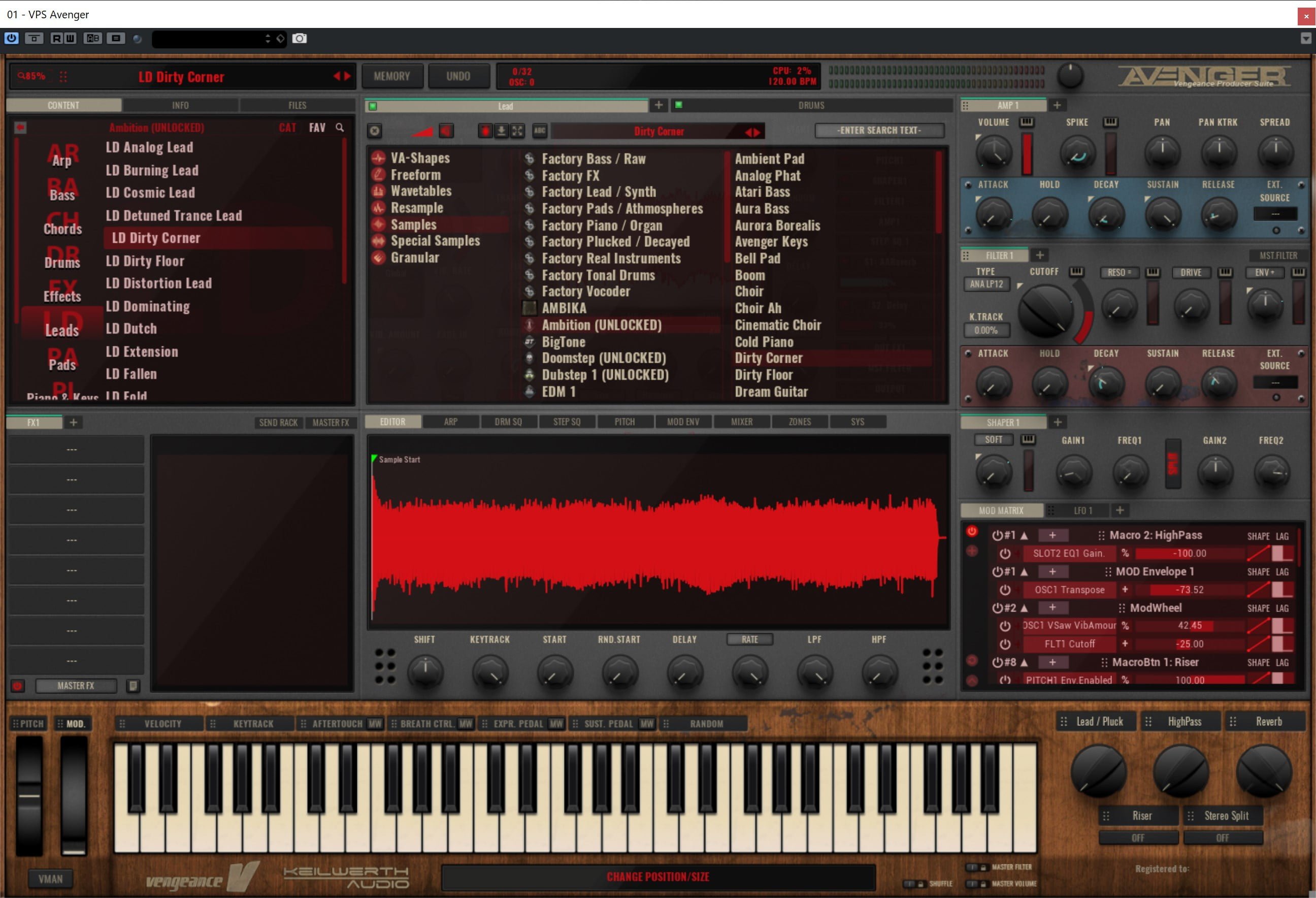This screenshot has width=1316, height=898.
Task: Click the red speaker icon in oscillator toolbar
Action: [446, 131]
